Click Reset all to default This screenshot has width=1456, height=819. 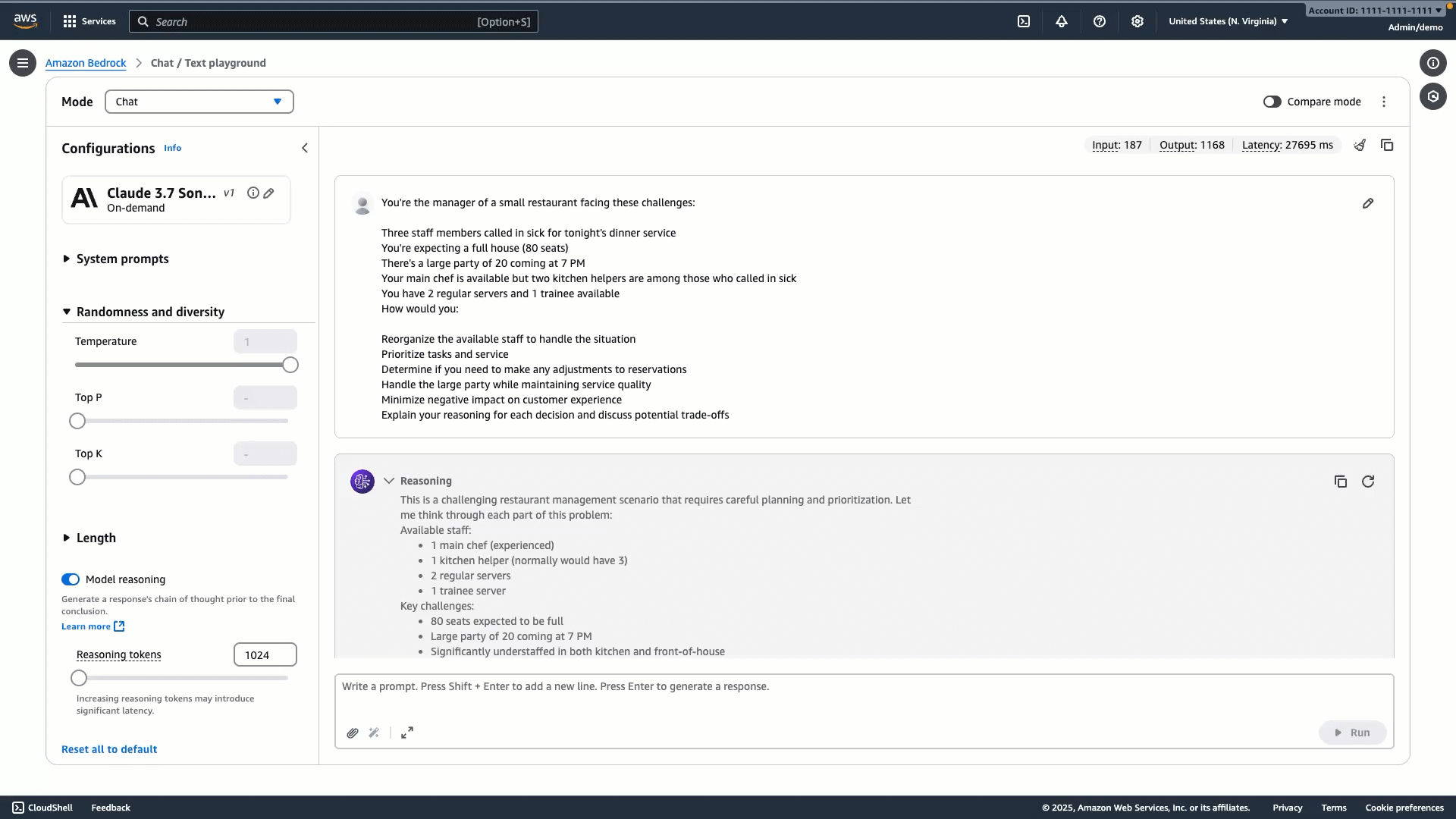(108, 749)
